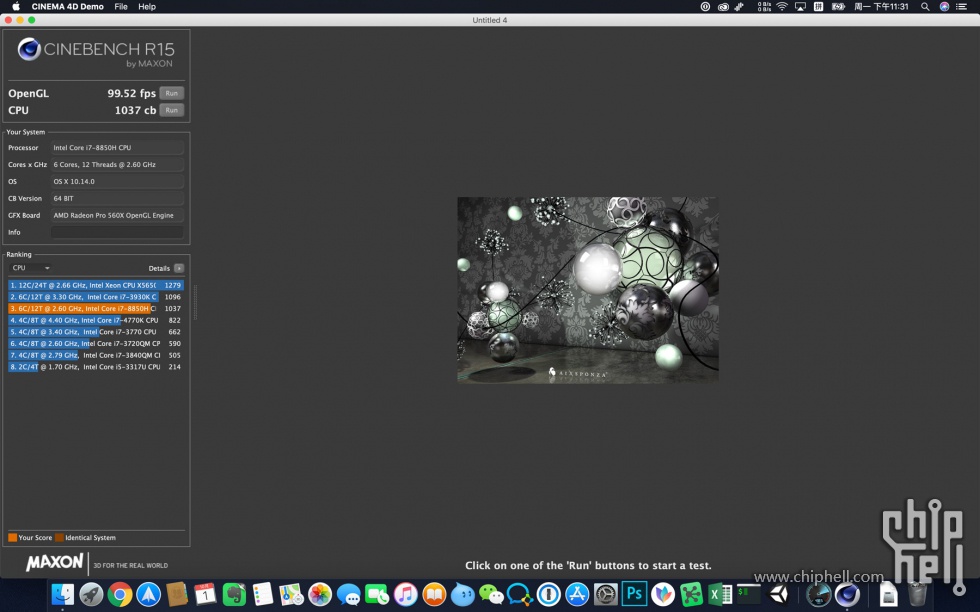Open battery status menu
980x612 pixels.
pos(838,6)
